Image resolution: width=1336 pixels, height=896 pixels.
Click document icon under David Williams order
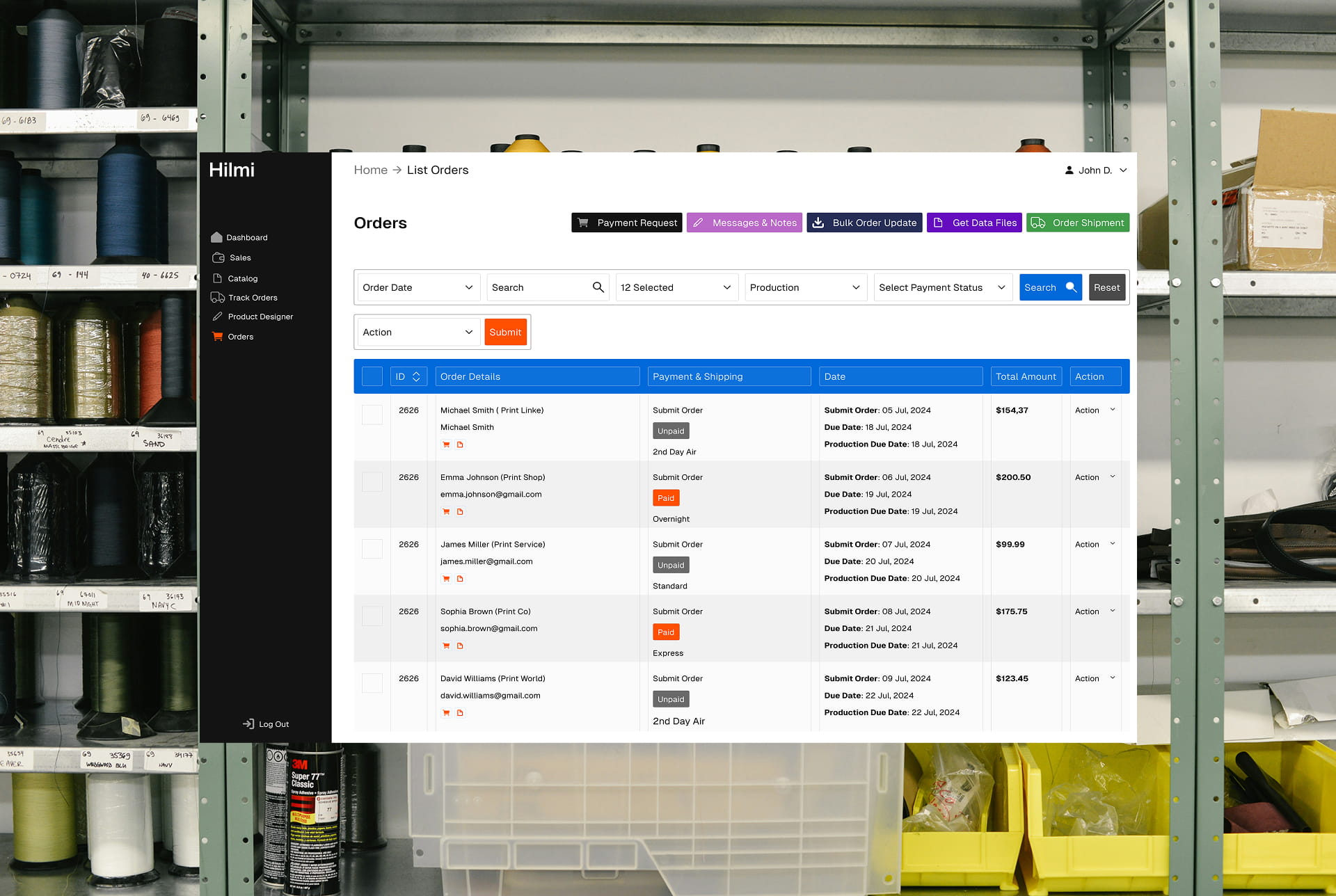tap(460, 713)
